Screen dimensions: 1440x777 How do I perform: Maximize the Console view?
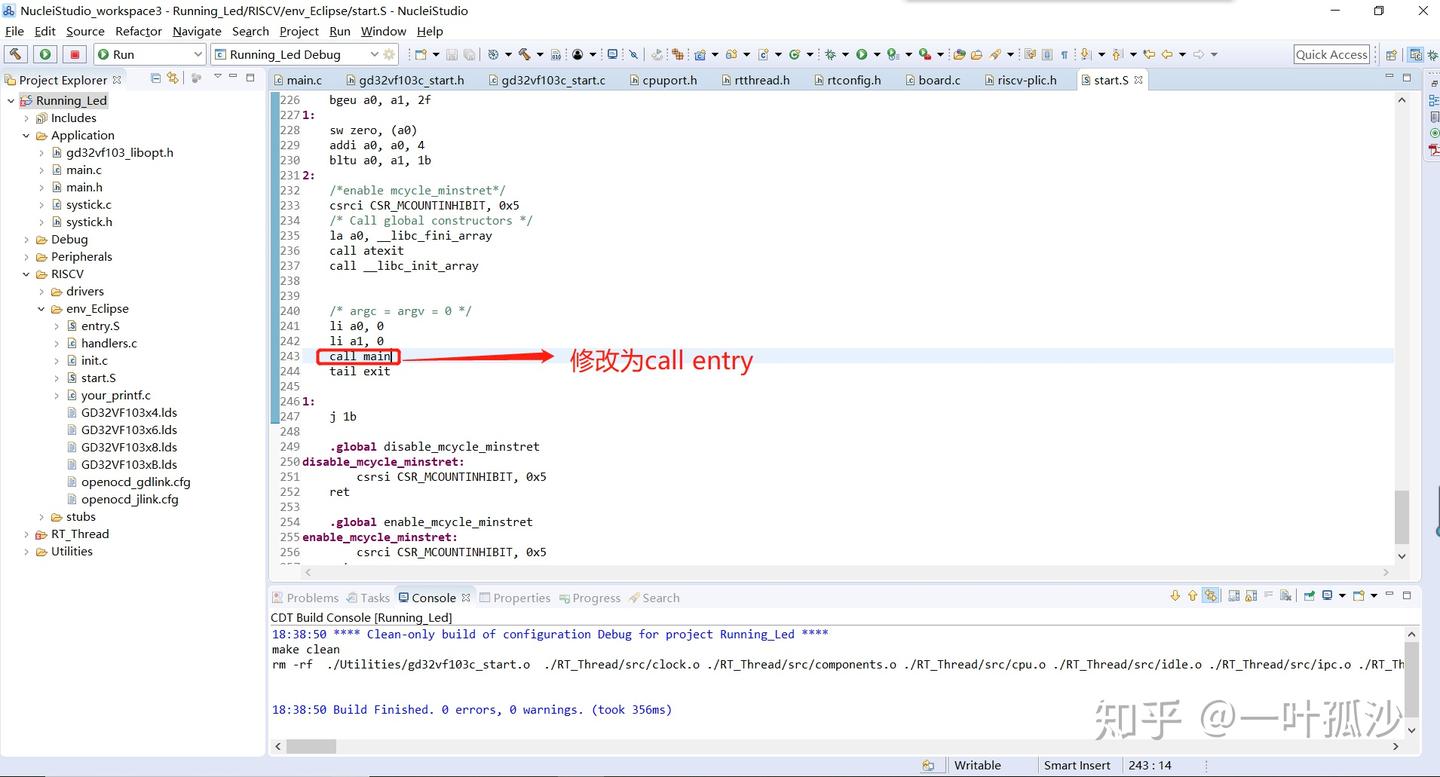(x=1405, y=596)
